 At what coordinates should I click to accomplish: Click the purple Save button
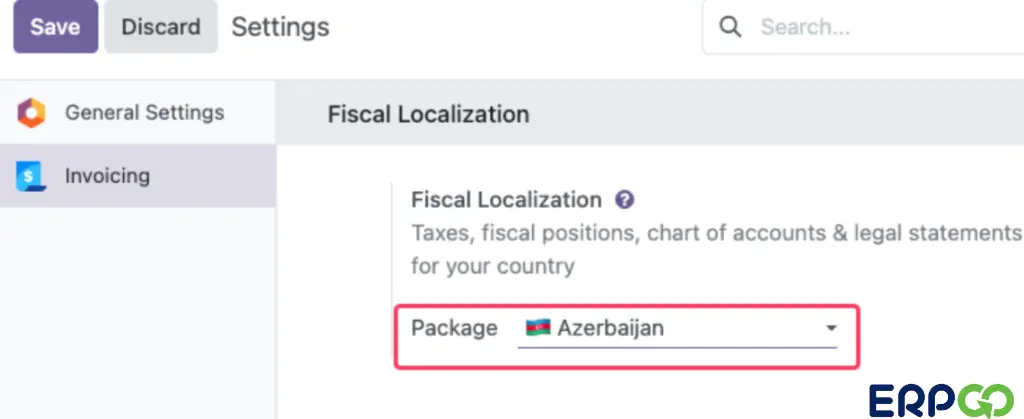tap(56, 27)
